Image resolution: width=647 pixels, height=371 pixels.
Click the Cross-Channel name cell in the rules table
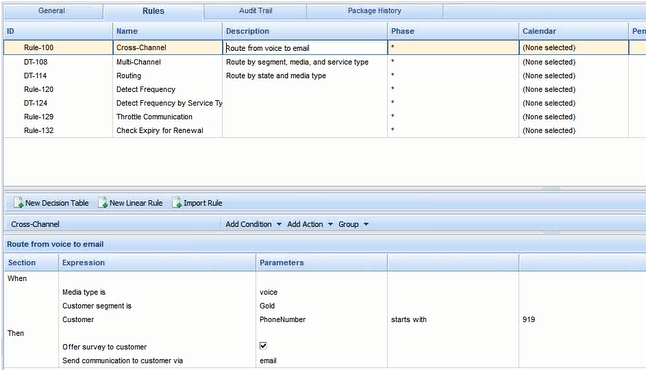[x=168, y=47]
